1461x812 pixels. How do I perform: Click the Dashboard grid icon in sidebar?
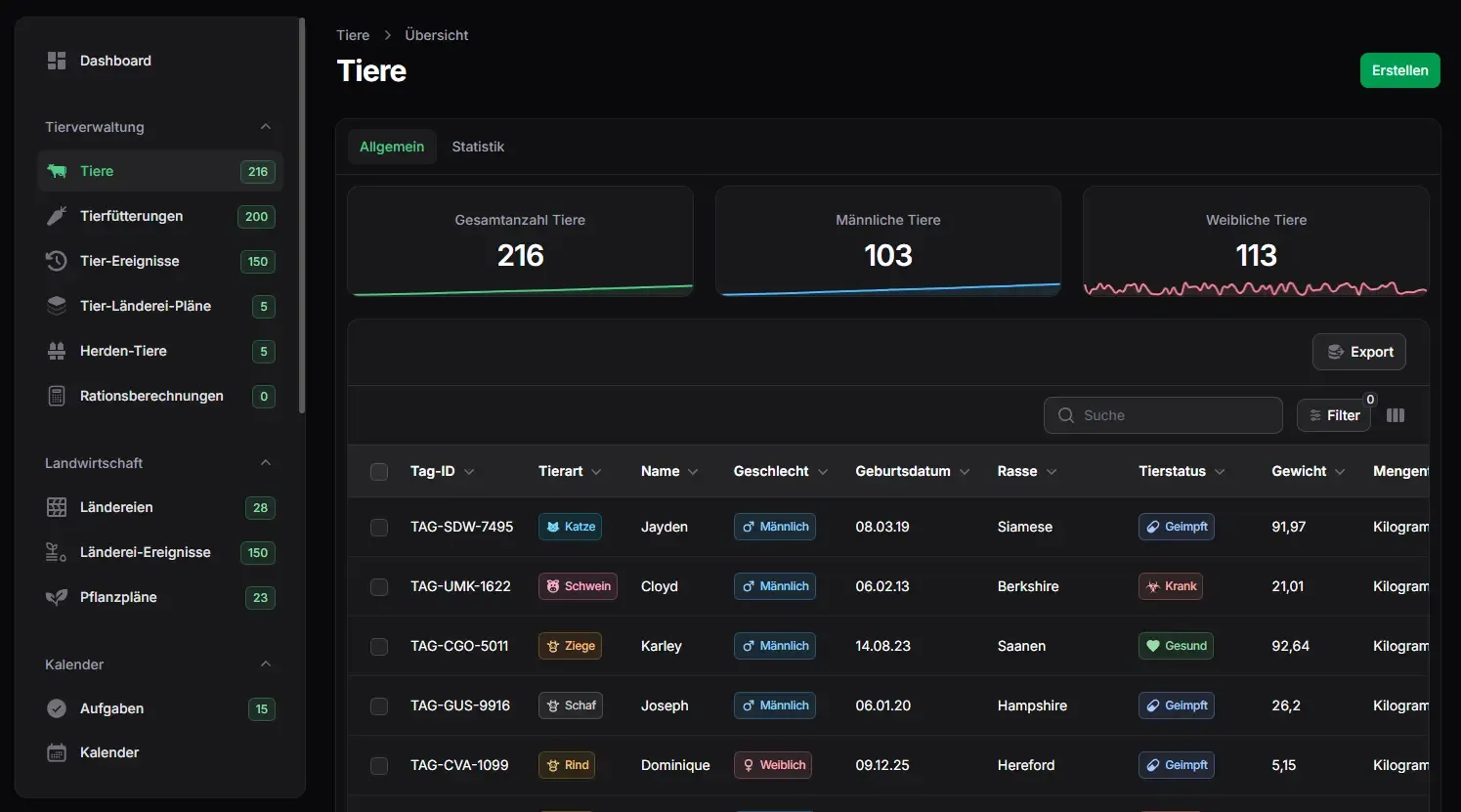coord(57,61)
